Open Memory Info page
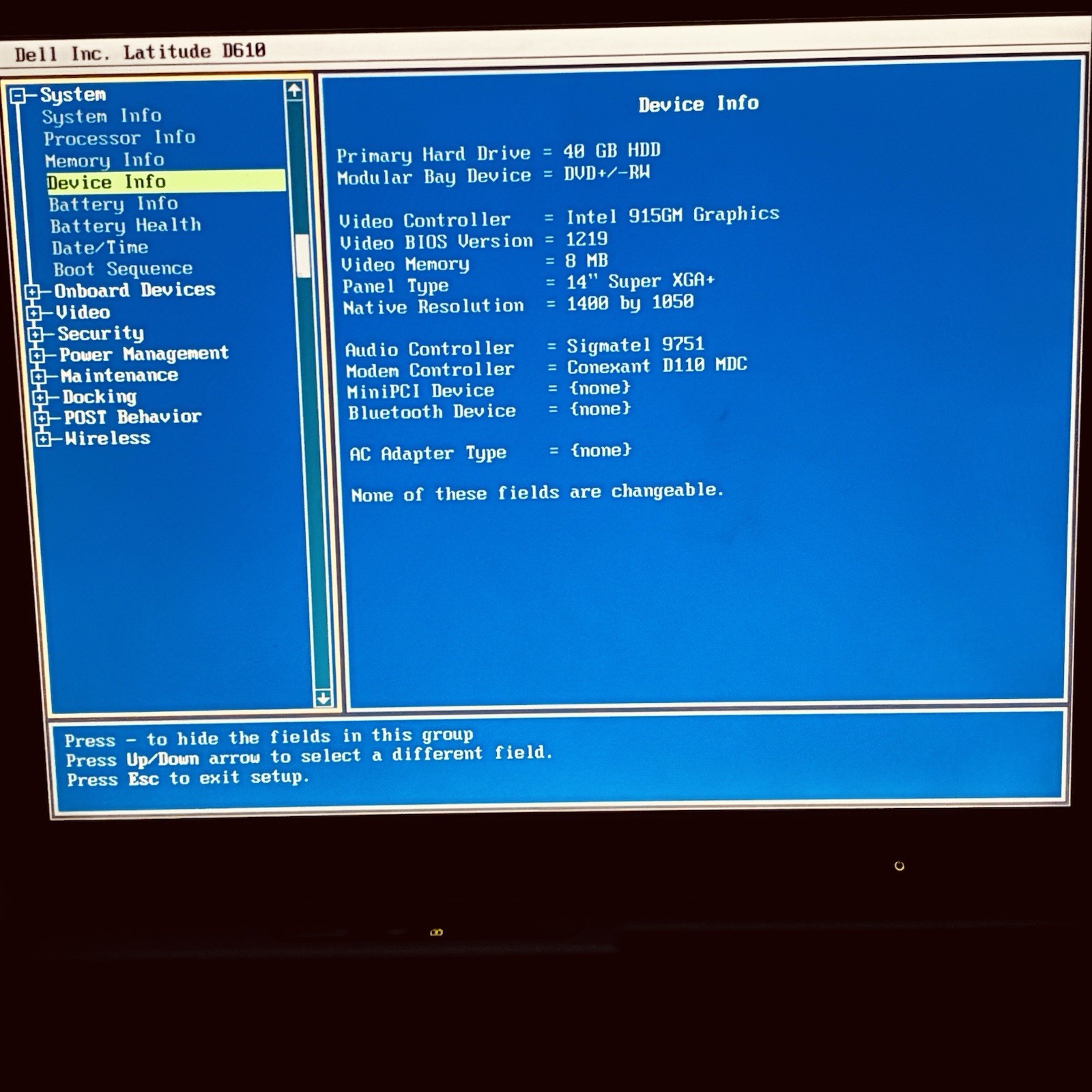The width and height of the screenshot is (1092, 1092). pos(104,160)
